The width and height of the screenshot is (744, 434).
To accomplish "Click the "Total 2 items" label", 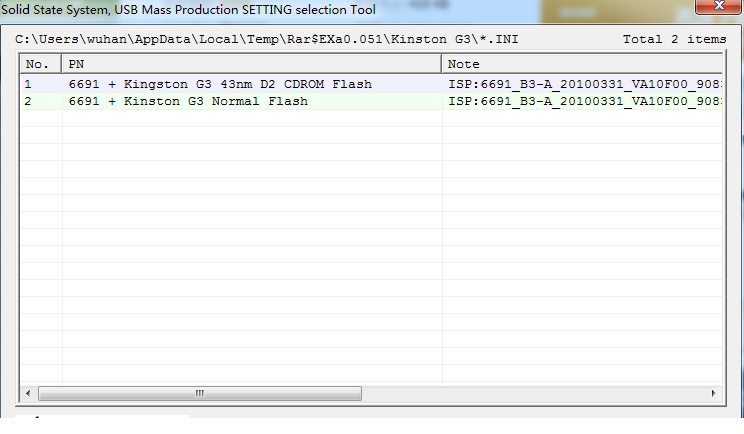I will 675,39.
